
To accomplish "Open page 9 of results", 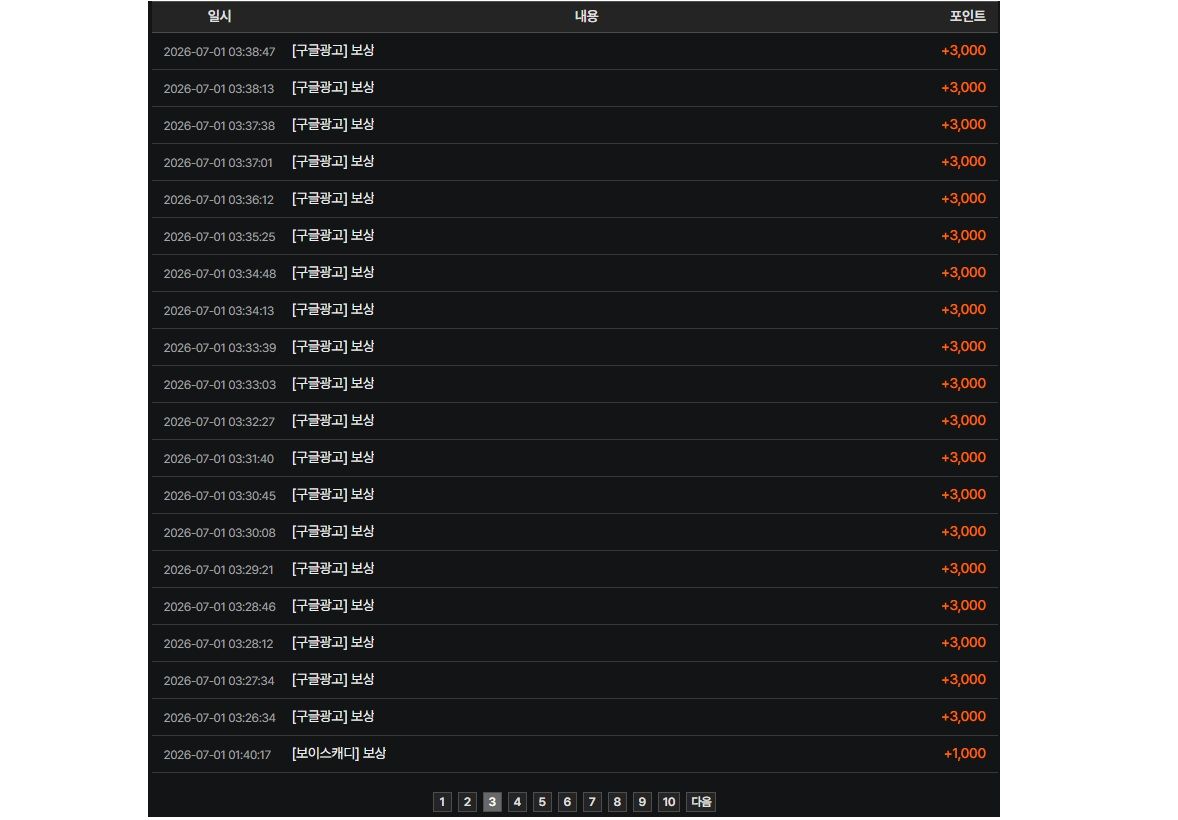I will click(642, 802).
